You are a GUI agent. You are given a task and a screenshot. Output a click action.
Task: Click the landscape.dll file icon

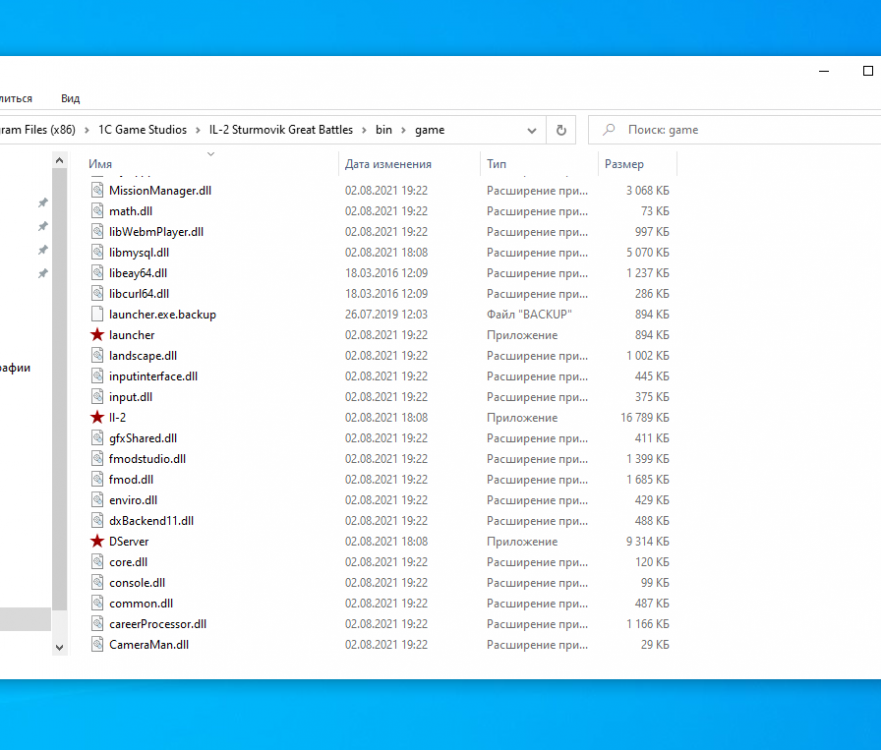click(97, 356)
